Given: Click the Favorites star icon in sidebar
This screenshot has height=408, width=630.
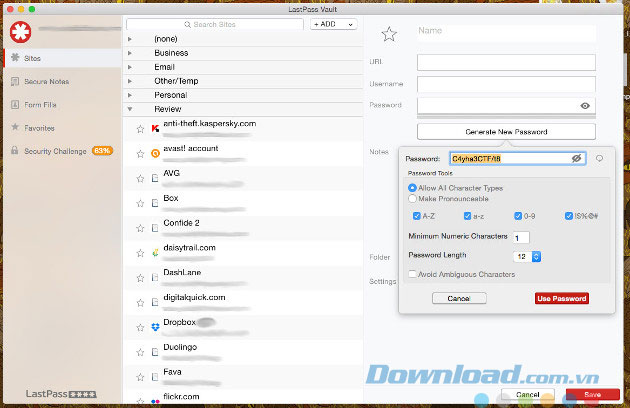Looking at the screenshot, I should click(15, 127).
